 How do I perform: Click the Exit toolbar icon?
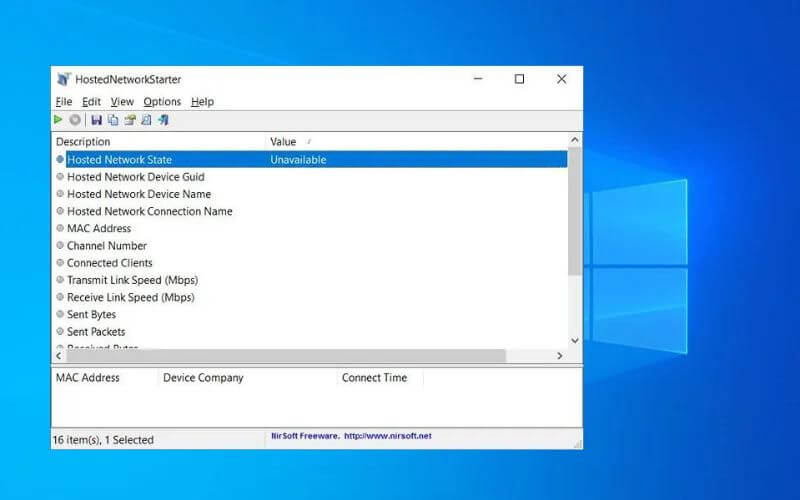click(163, 120)
